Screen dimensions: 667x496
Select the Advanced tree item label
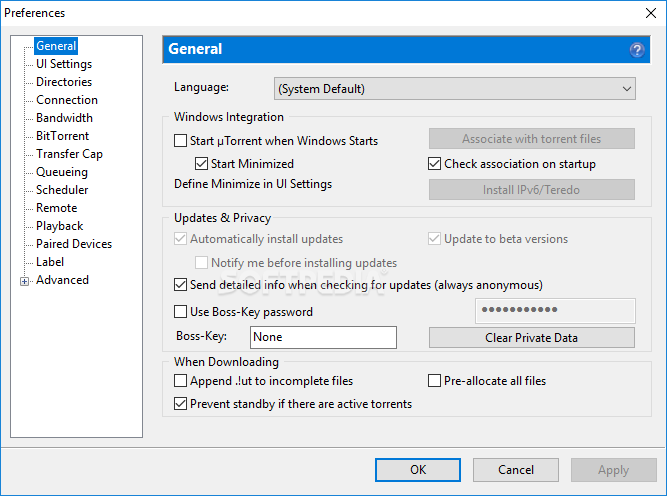[x=62, y=280]
